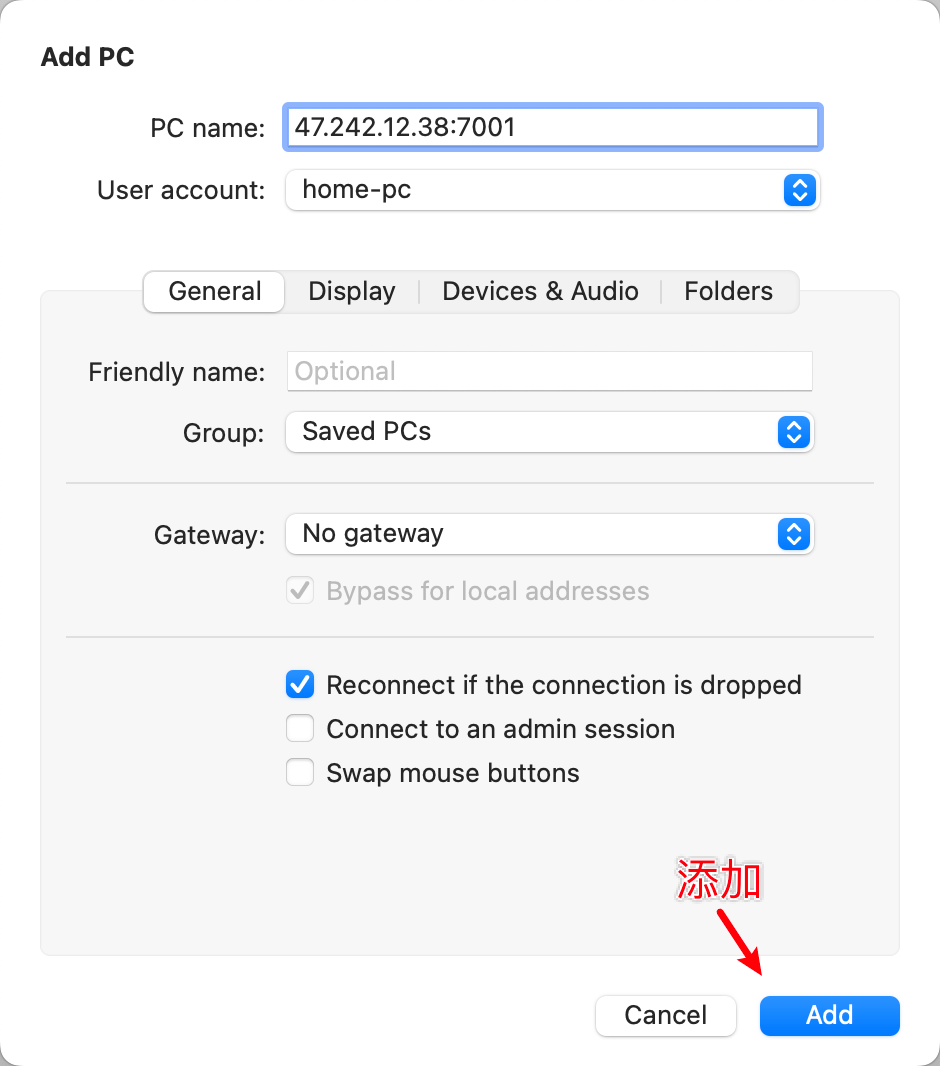This screenshot has height=1066, width=940.
Task: Click the Gateway popup chevron icon
Action: tap(792, 534)
